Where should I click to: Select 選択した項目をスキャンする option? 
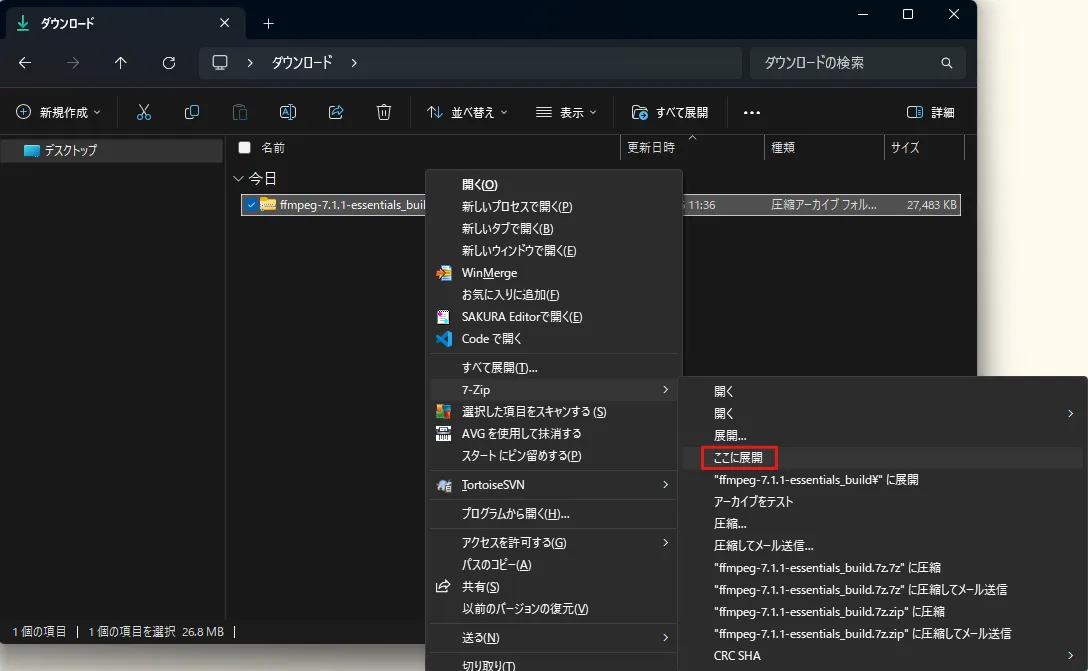tap(554, 411)
